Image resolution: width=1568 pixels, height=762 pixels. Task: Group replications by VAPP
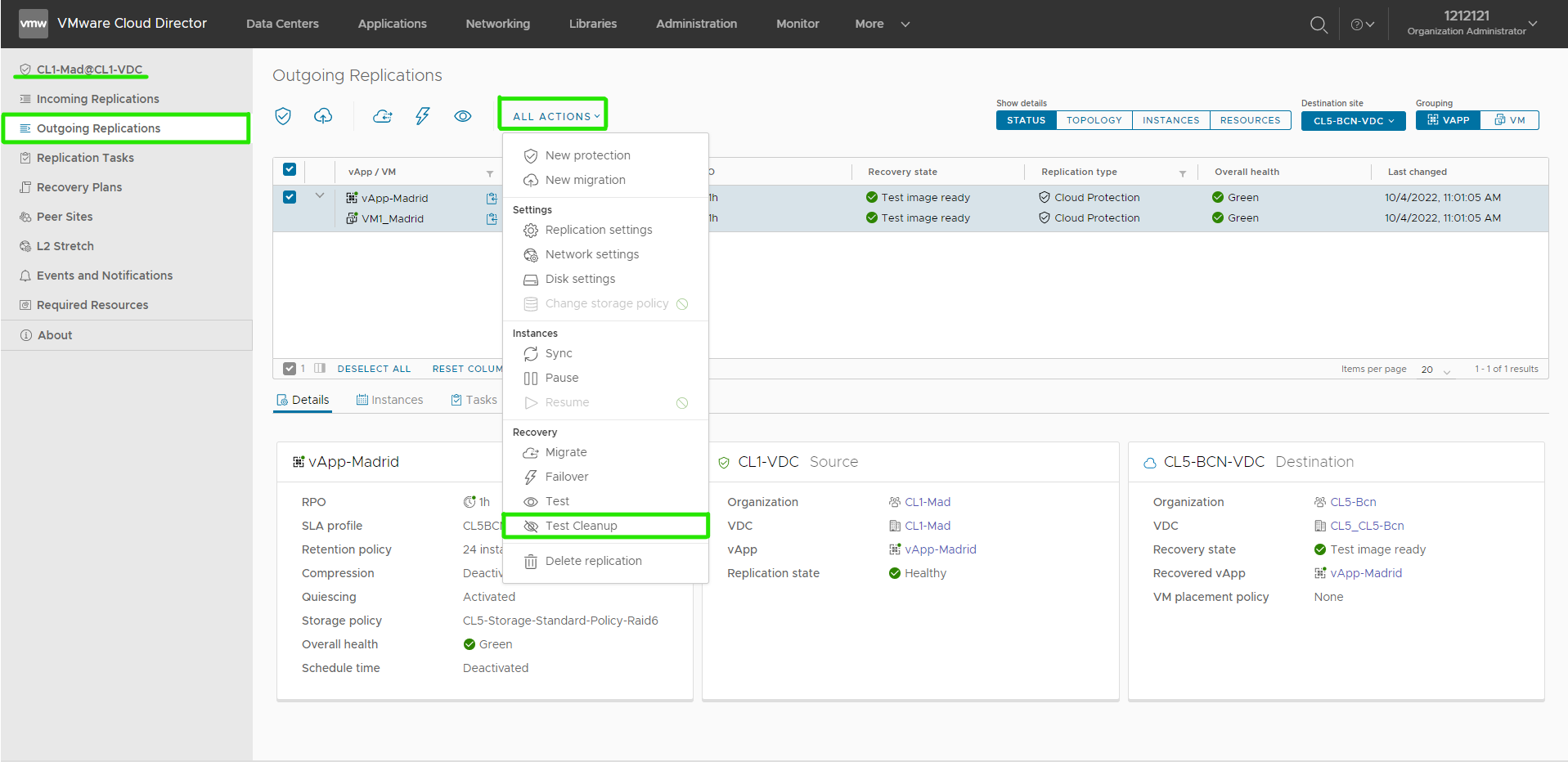point(1448,120)
